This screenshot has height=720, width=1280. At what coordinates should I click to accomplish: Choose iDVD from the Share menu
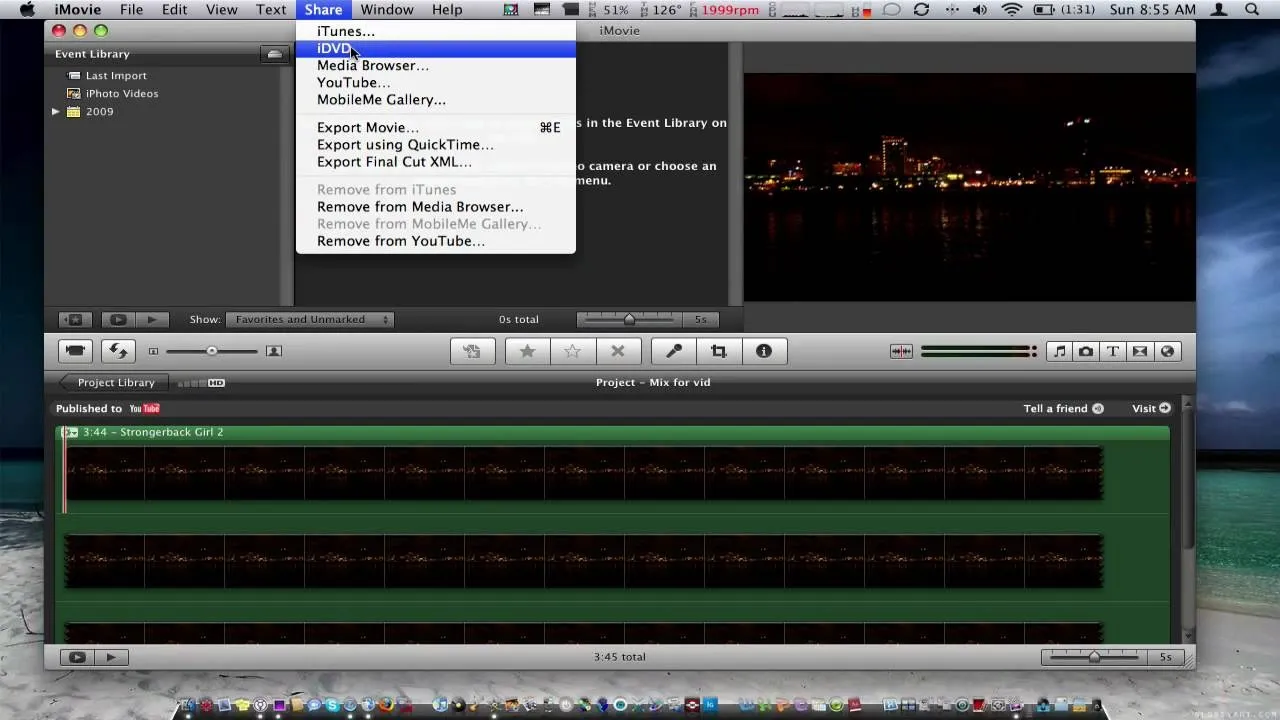tap(435, 48)
